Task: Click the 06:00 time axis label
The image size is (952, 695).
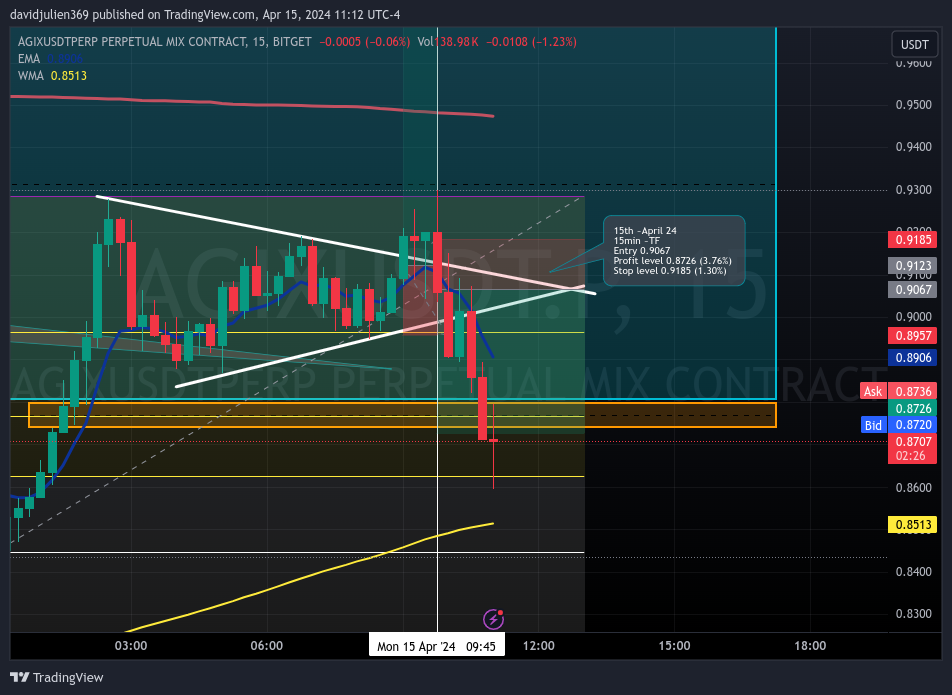Action: coord(267,646)
